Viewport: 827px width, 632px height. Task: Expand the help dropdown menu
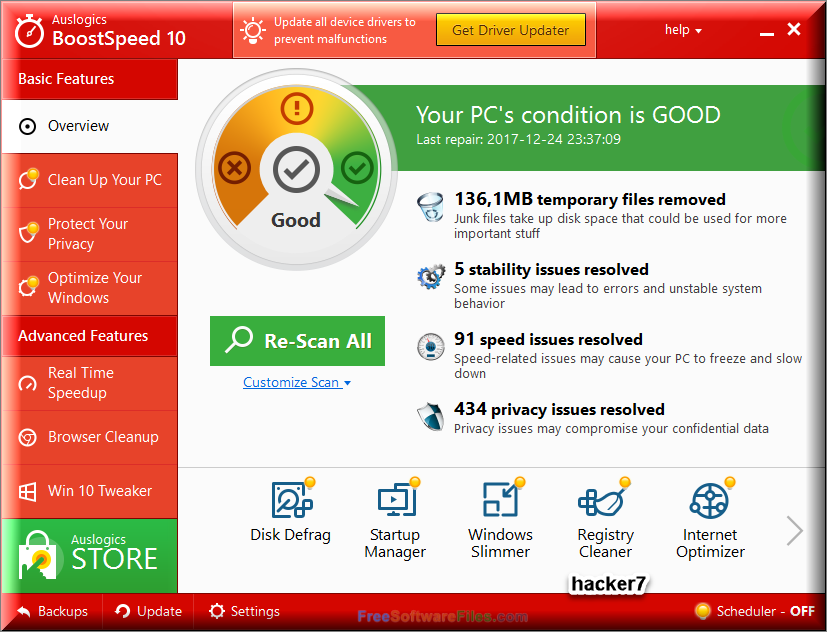coord(683,30)
